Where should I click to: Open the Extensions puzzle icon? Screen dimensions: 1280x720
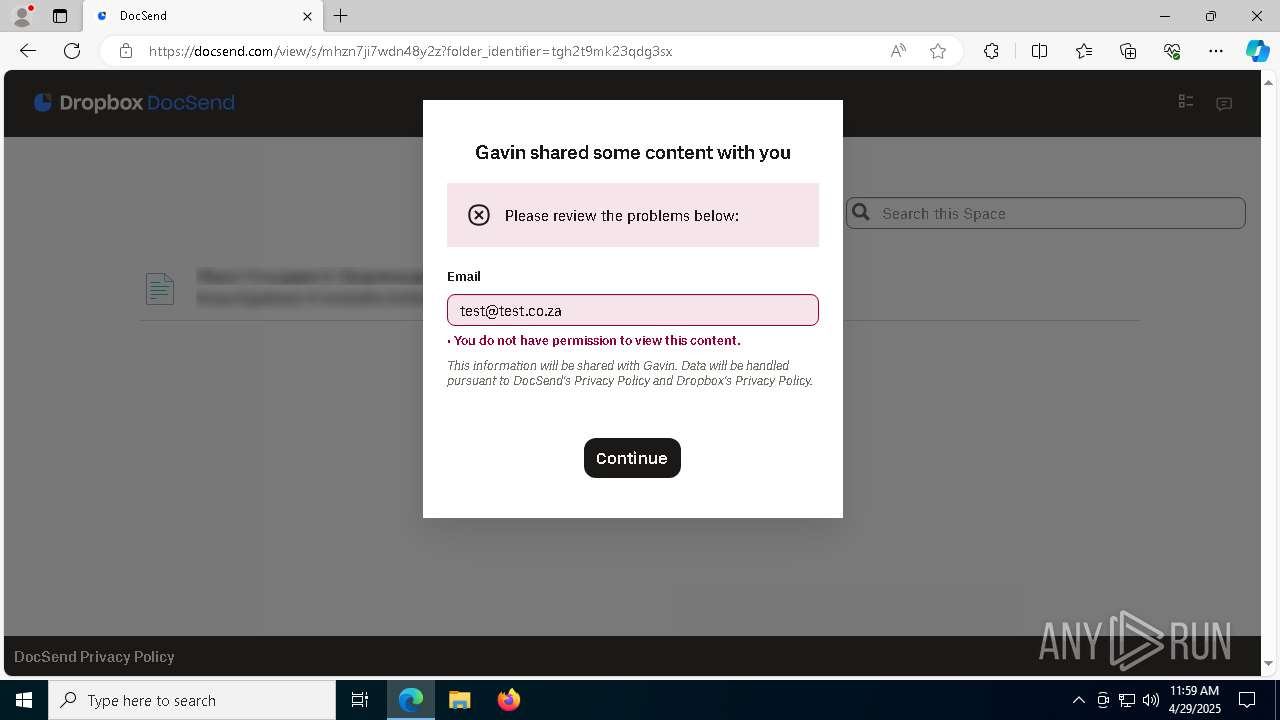pyautogui.click(x=991, y=51)
